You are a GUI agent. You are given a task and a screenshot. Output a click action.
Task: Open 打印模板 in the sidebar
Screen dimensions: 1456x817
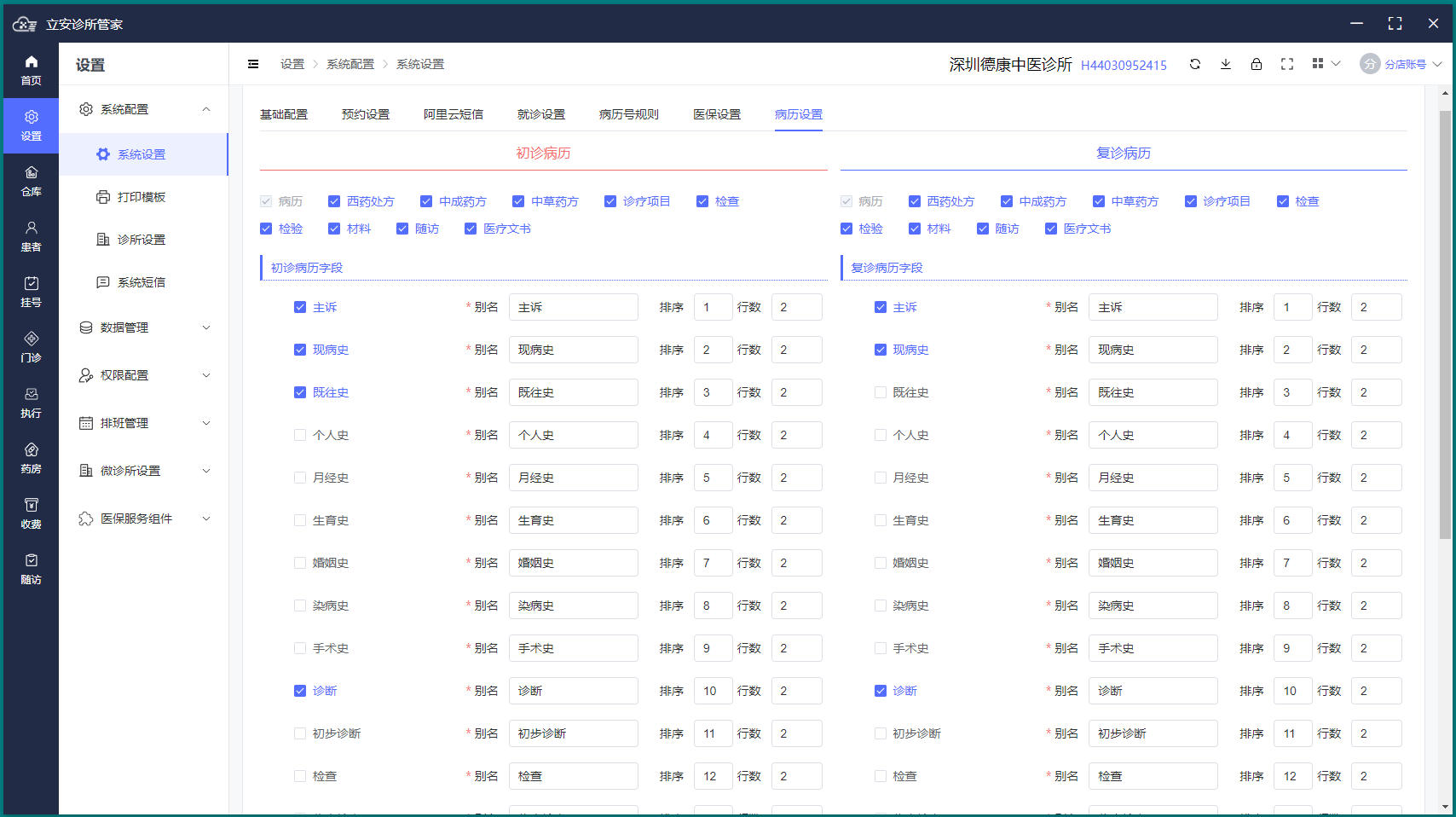click(143, 197)
